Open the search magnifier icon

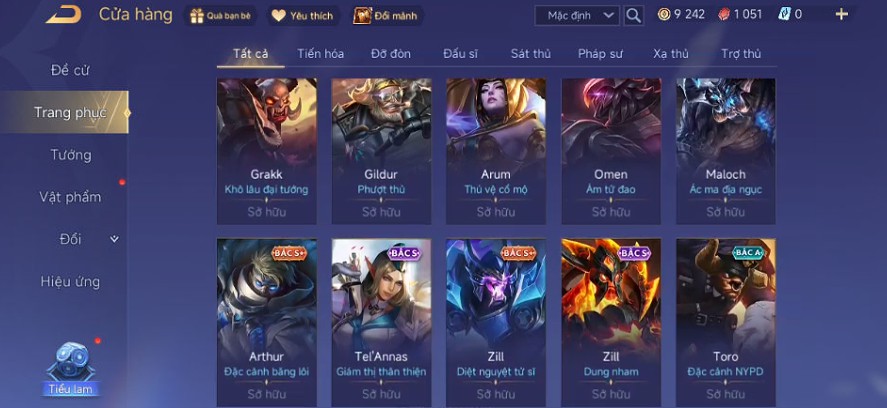point(634,15)
